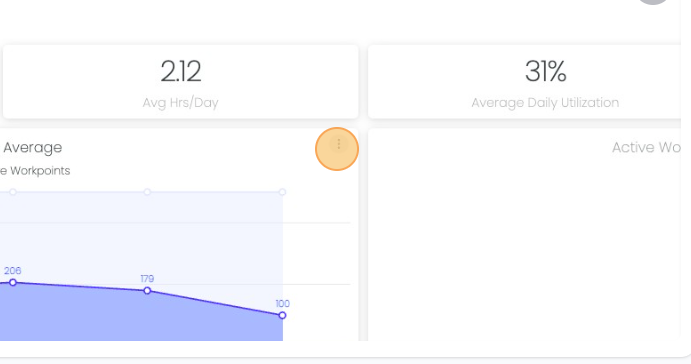Screen dimensions: 691x364
Task: Click the rightmost faded upper line marker
Action: [282, 192]
